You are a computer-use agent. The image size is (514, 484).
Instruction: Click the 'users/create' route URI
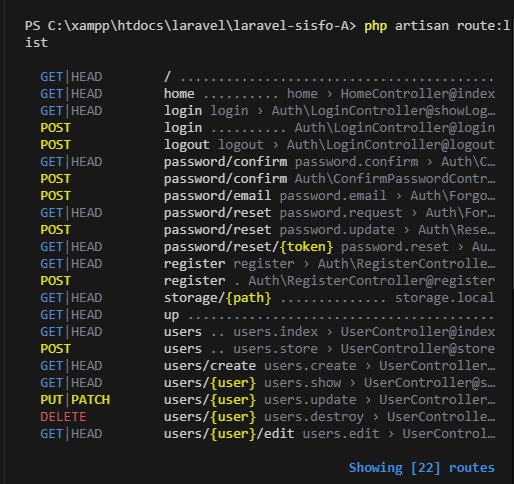(x=210, y=366)
